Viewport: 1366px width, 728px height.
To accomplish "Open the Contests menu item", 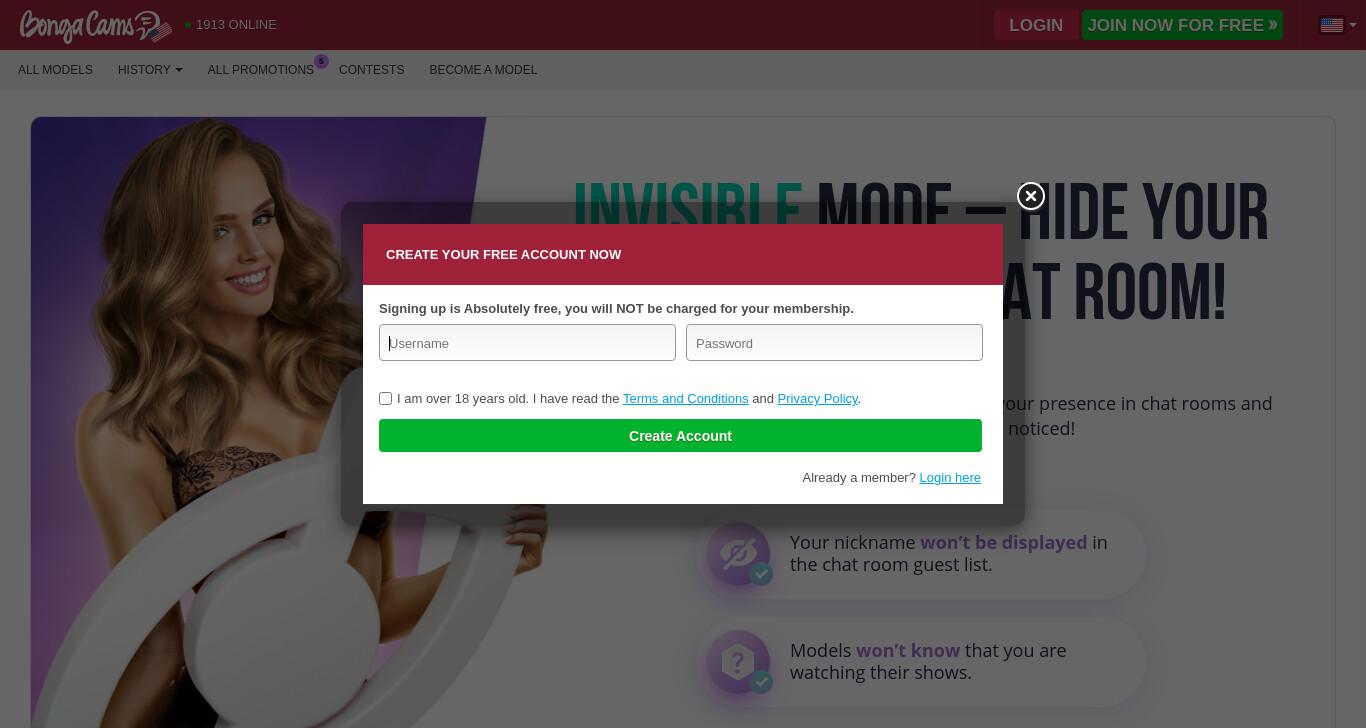I will (371, 70).
